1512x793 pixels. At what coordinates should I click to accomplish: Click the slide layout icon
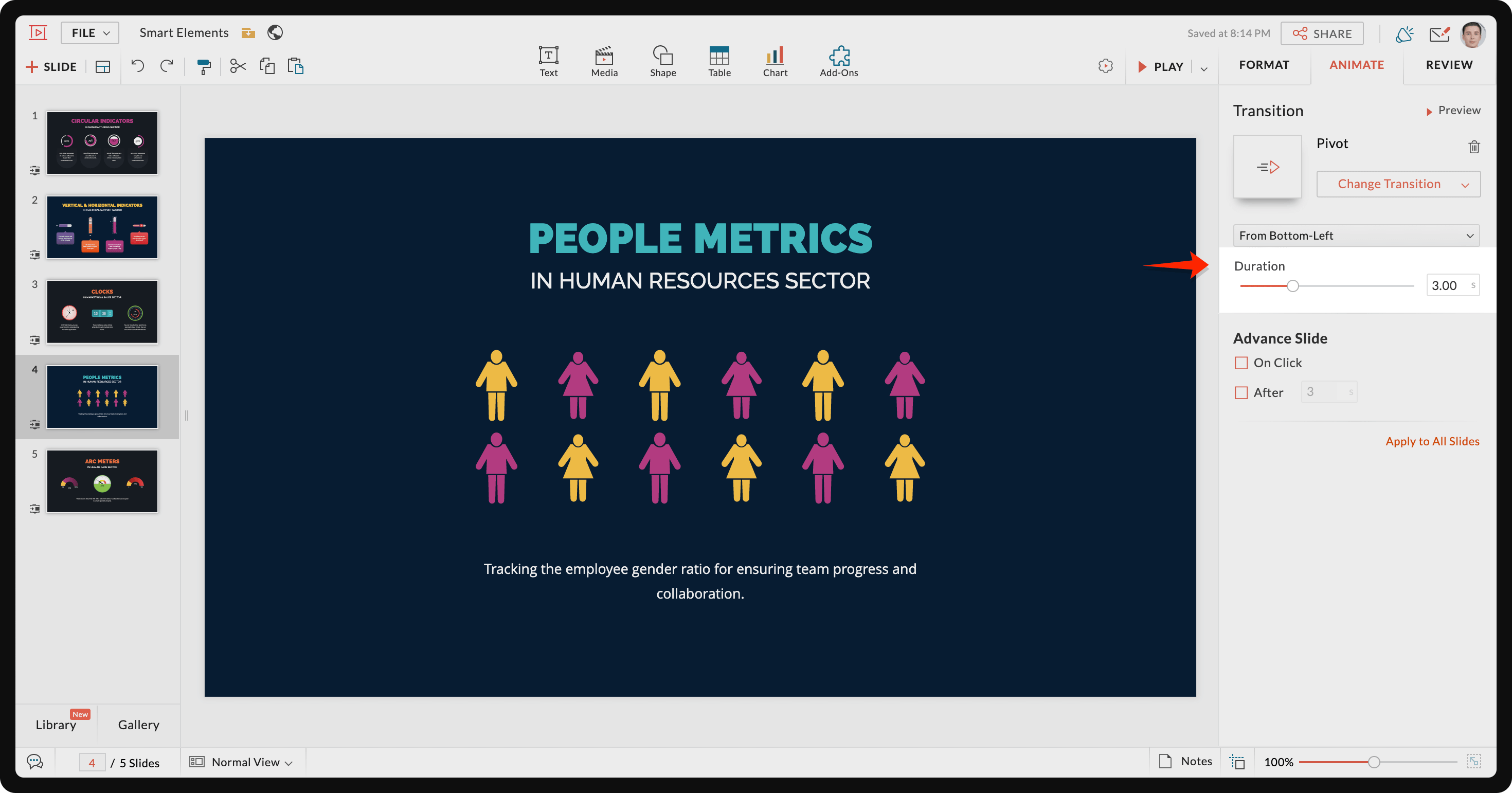pos(103,67)
